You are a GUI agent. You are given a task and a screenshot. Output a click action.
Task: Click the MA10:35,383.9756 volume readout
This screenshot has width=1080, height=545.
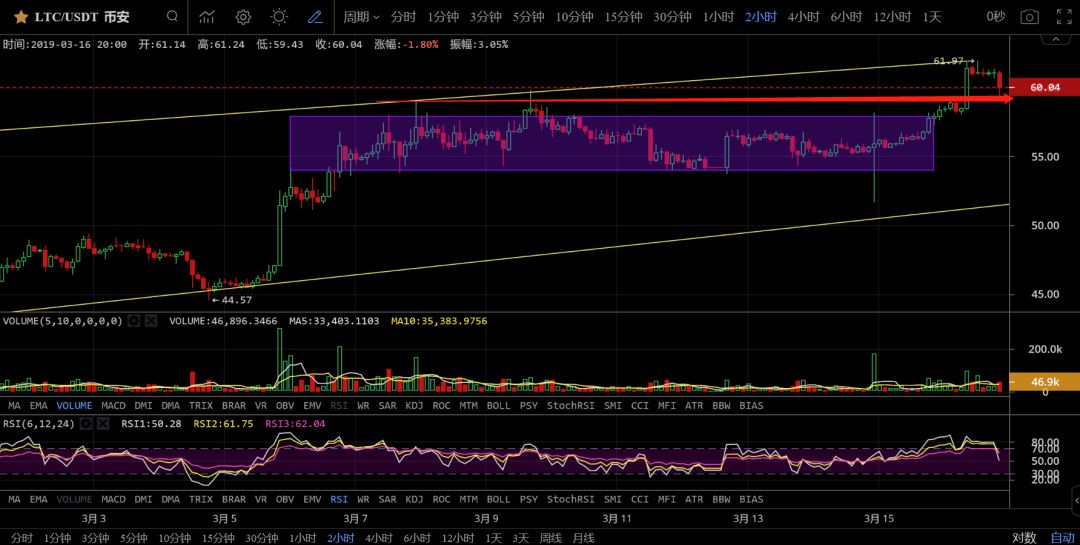tap(439, 321)
